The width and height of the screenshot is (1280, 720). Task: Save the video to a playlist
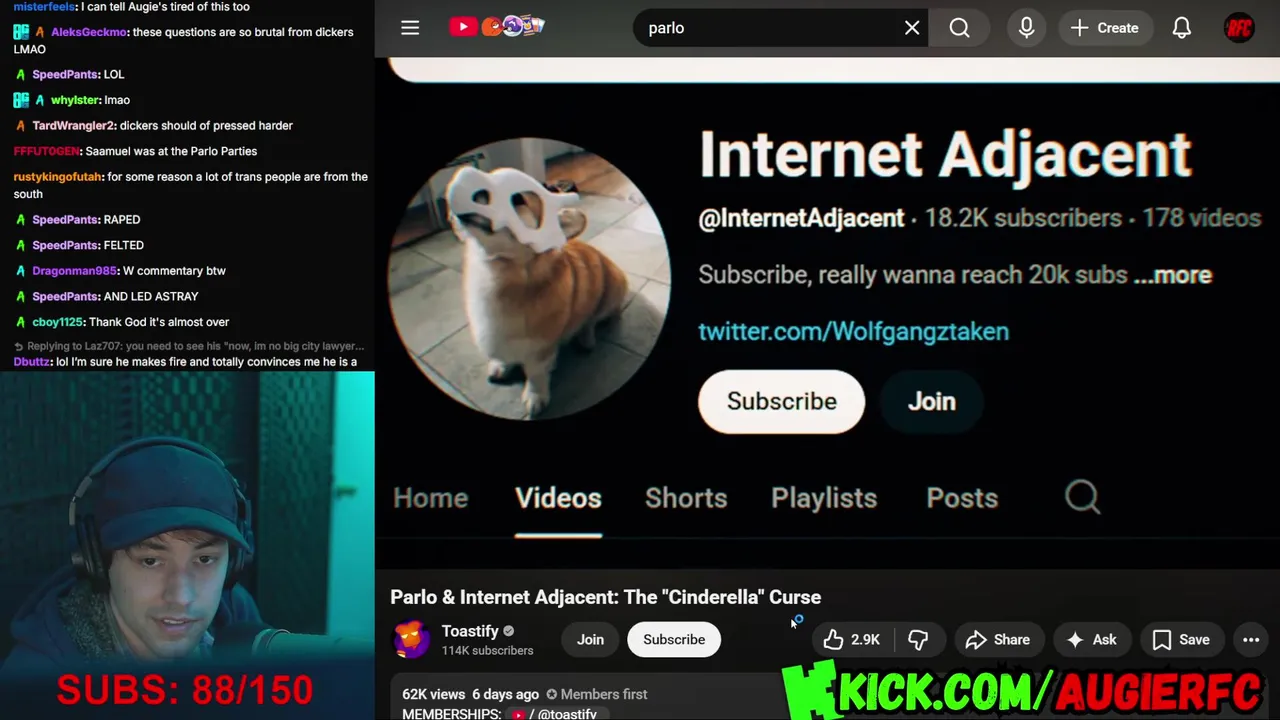pyautogui.click(x=1181, y=640)
